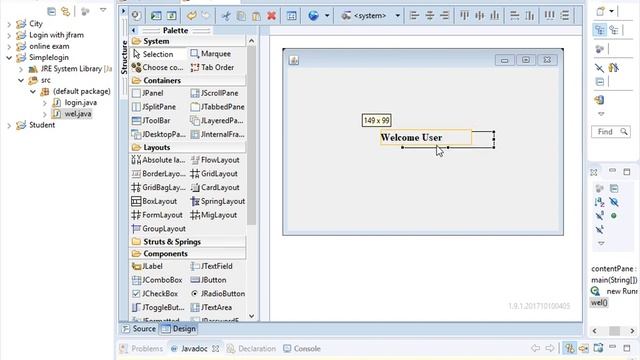
Task: Select Welcome User label on form
Action: [x=426, y=138]
